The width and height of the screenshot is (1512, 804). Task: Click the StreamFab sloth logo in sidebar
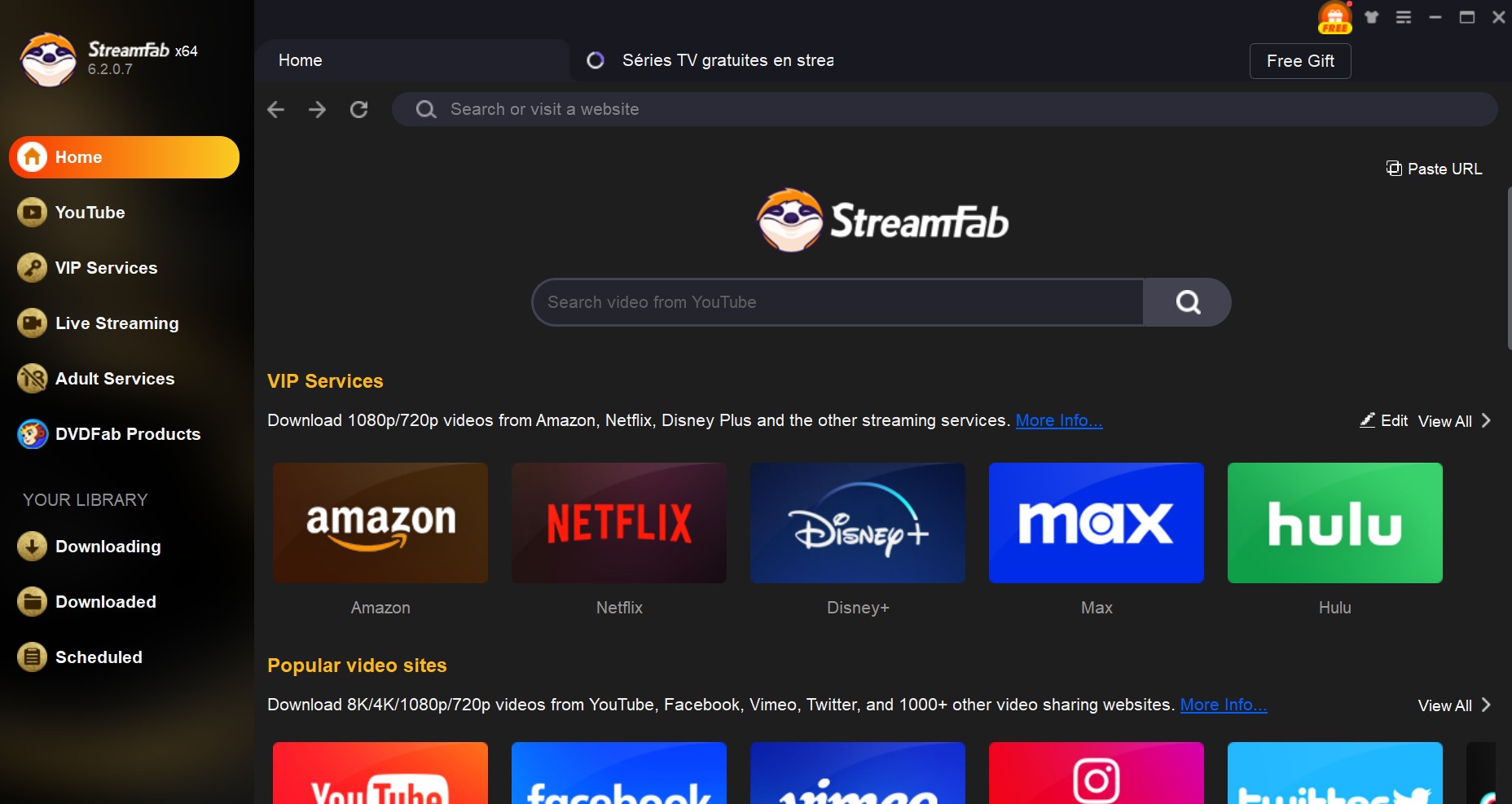[48, 59]
